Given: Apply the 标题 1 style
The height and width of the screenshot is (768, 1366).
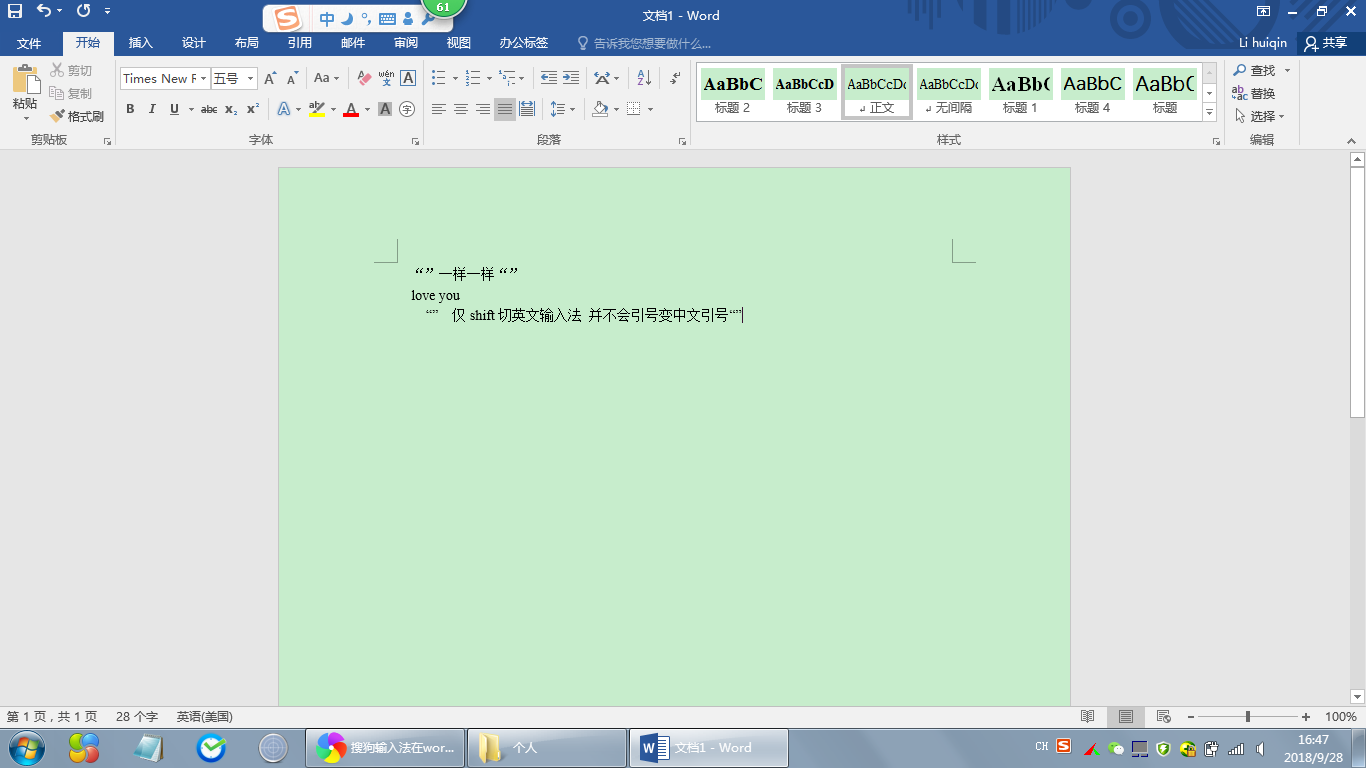Looking at the screenshot, I should click(1021, 93).
